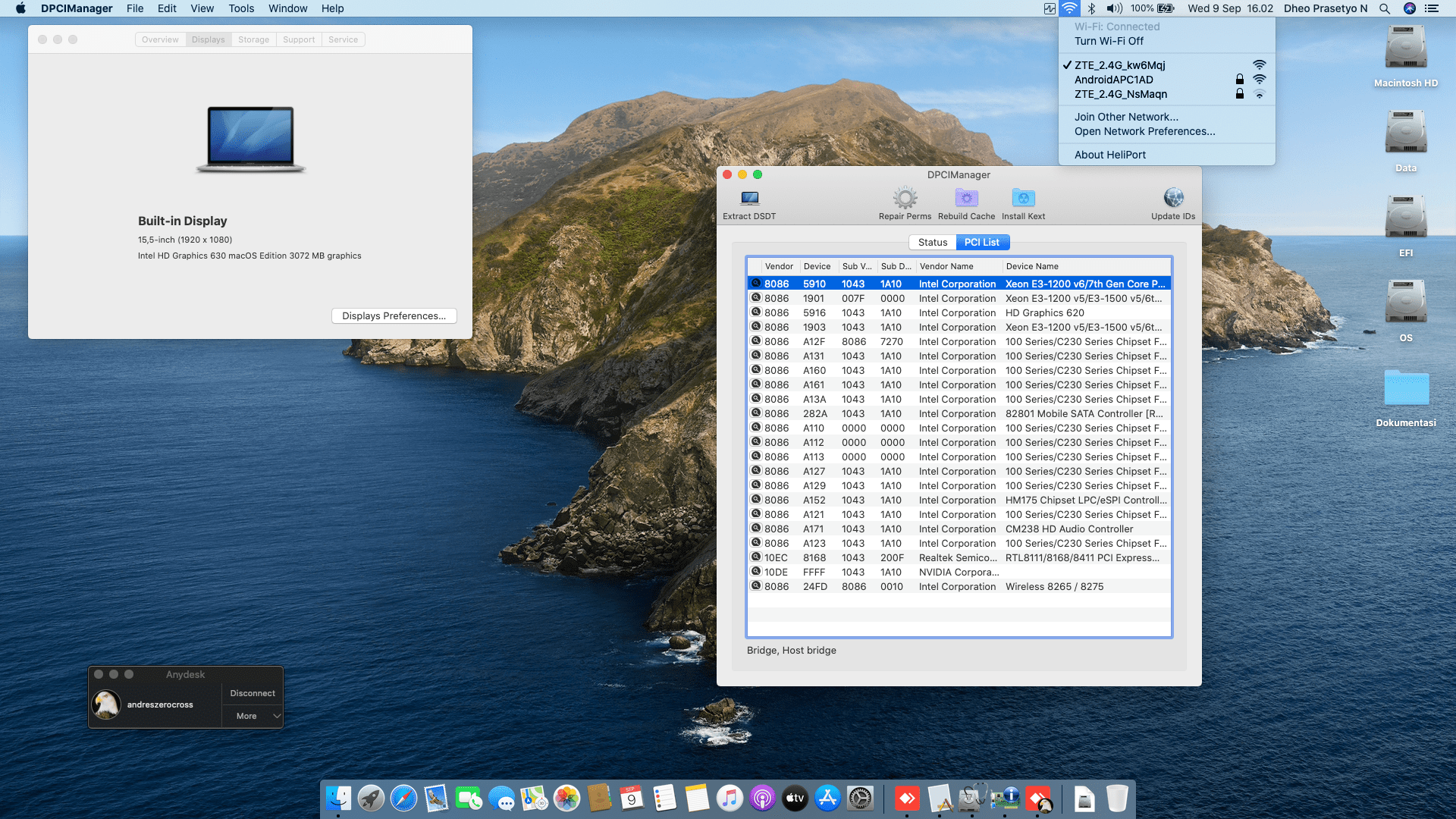The height and width of the screenshot is (819, 1456).
Task: Select the ZTE_2.4G_NsMaqn Wi-Fi network
Action: coord(1166,94)
